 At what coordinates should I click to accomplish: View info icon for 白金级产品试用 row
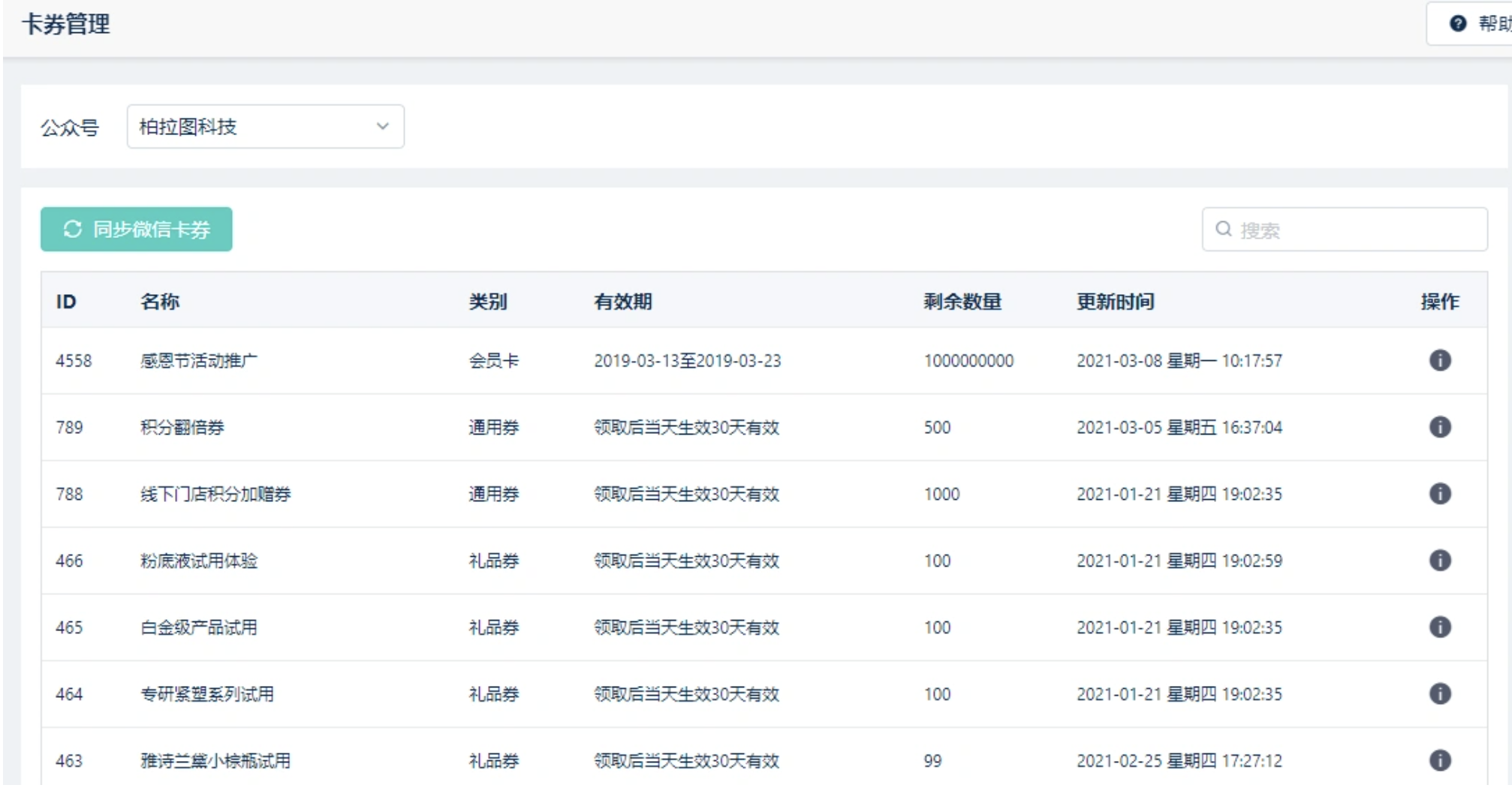(x=1439, y=627)
